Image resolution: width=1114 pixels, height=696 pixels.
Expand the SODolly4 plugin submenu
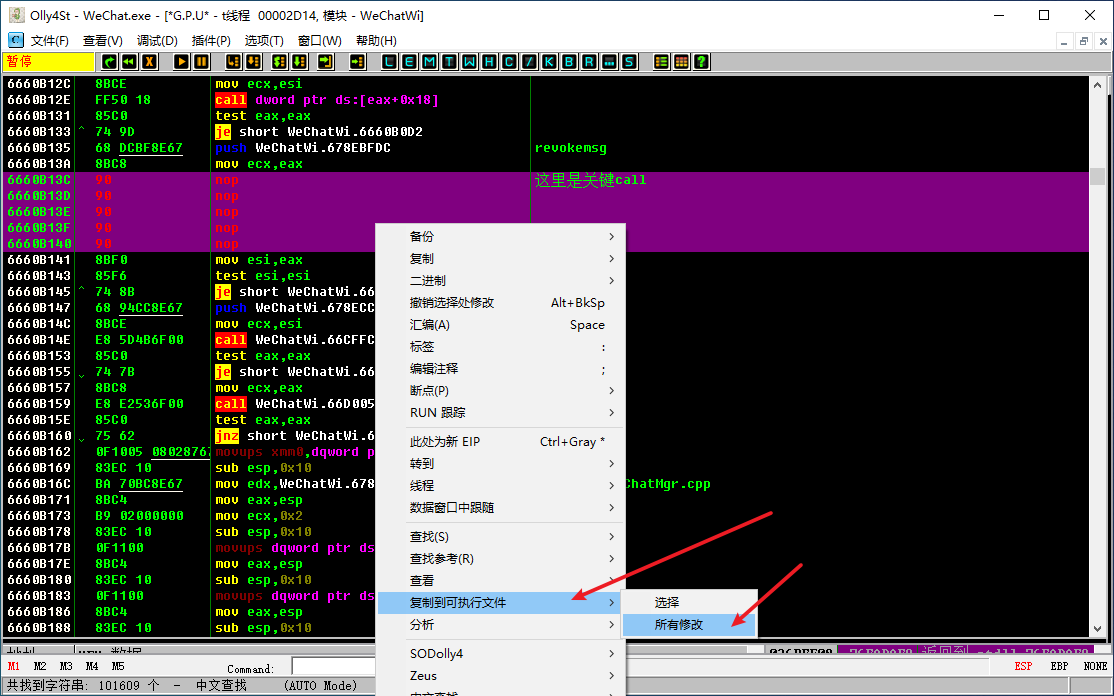[x=501, y=654]
